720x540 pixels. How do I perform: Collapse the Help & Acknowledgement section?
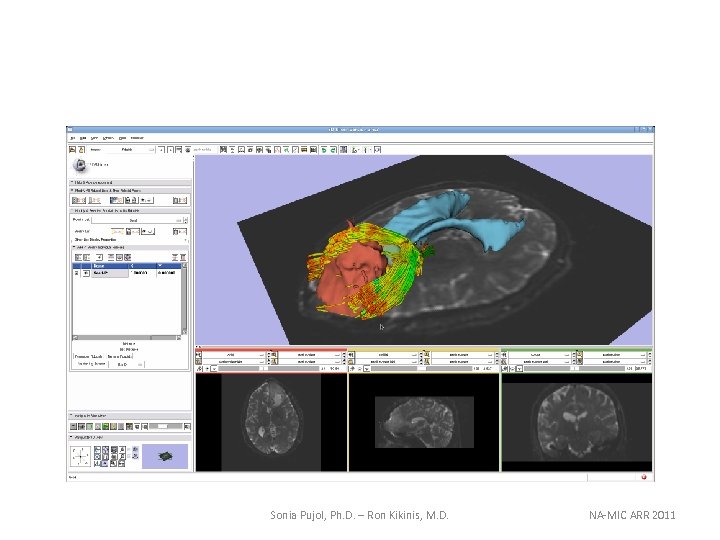point(130,182)
